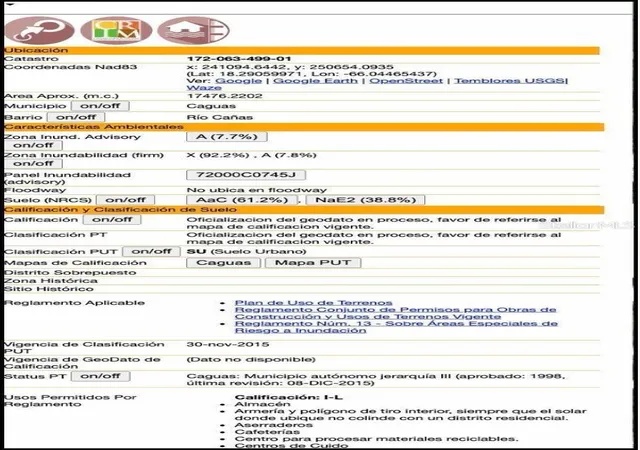This screenshot has width=640, height=450.
Task: Toggle Clasificación PUT on/off
Action: pos(151,251)
